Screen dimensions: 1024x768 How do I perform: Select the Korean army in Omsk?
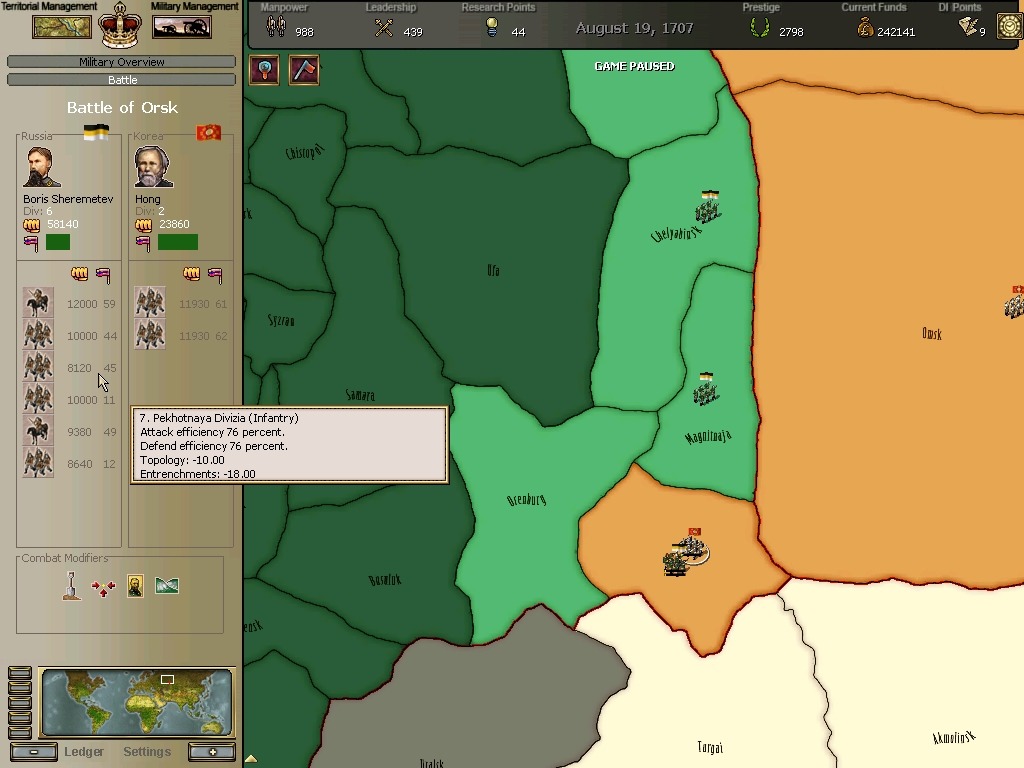click(1014, 302)
